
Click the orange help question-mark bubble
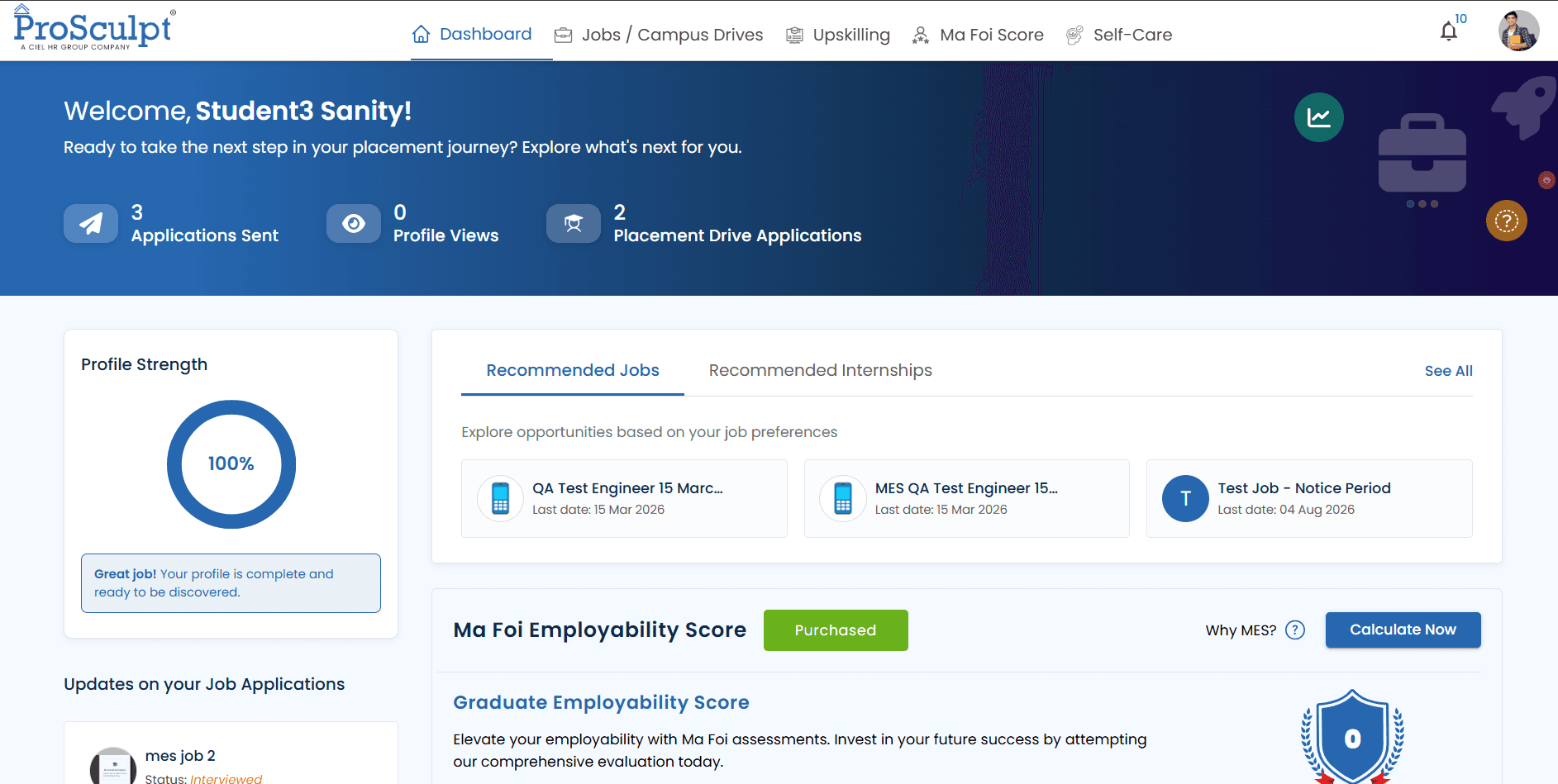(1506, 221)
